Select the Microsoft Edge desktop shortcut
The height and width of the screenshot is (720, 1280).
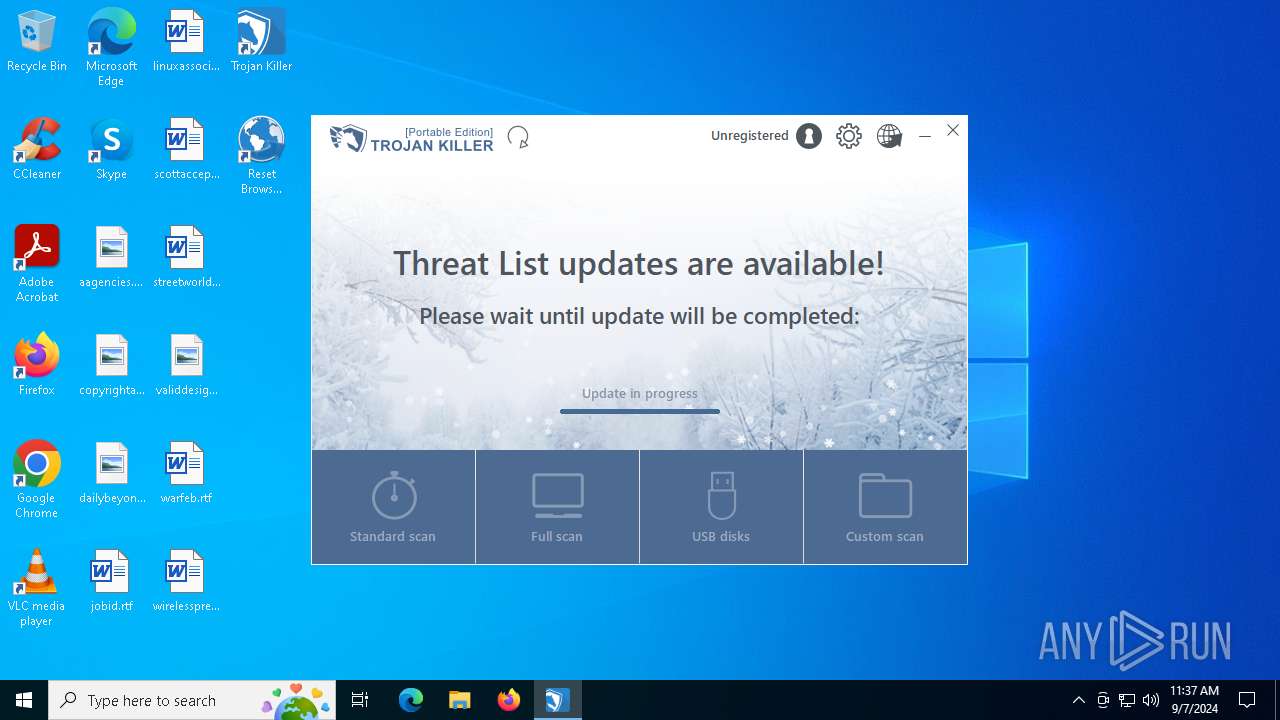111,48
